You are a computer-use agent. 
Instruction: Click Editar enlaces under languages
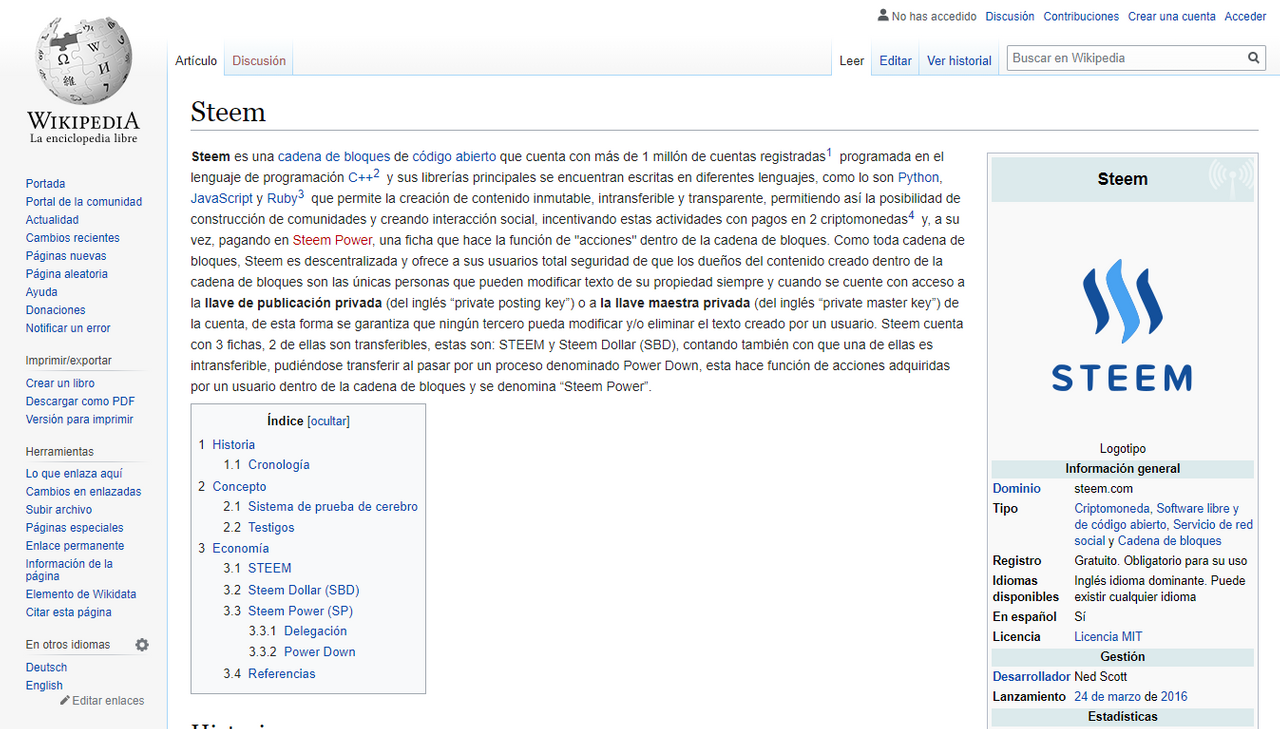click(x=108, y=700)
